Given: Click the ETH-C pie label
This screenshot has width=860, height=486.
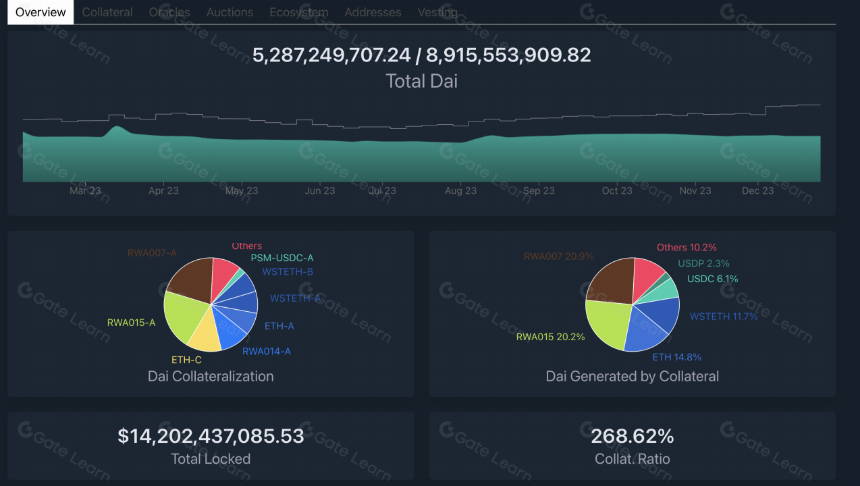Looking at the screenshot, I should pos(186,360).
